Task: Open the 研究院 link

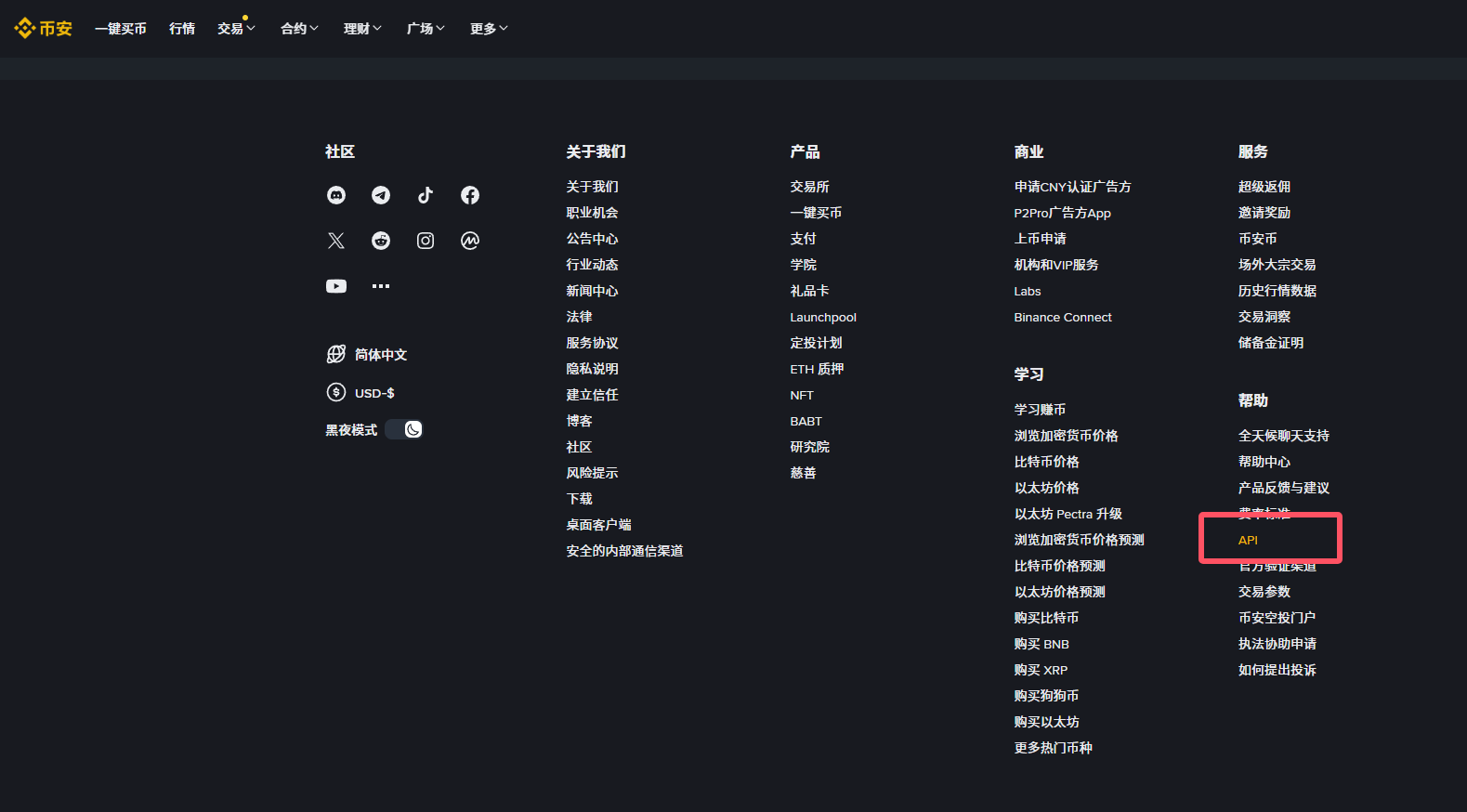Action: tap(810, 447)
